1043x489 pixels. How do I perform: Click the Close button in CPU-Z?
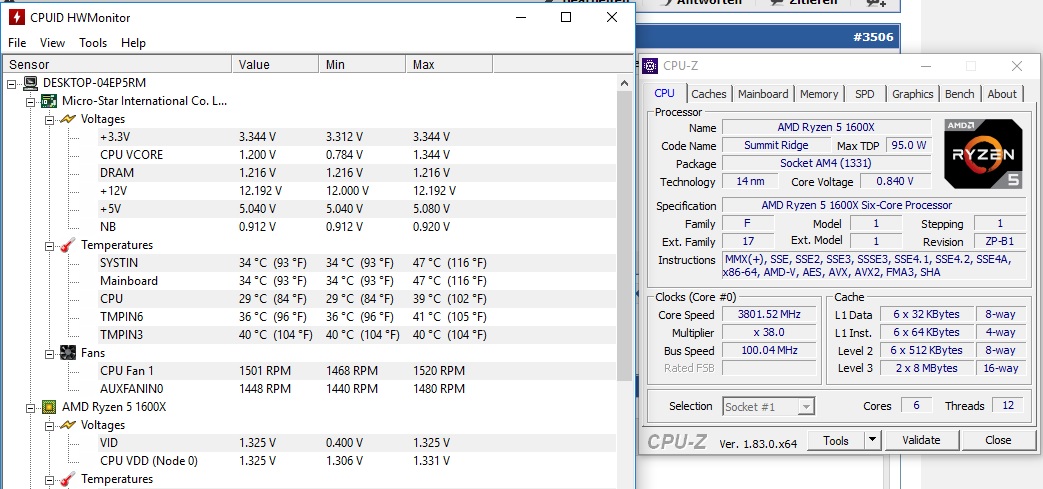(x=998, y=440)
